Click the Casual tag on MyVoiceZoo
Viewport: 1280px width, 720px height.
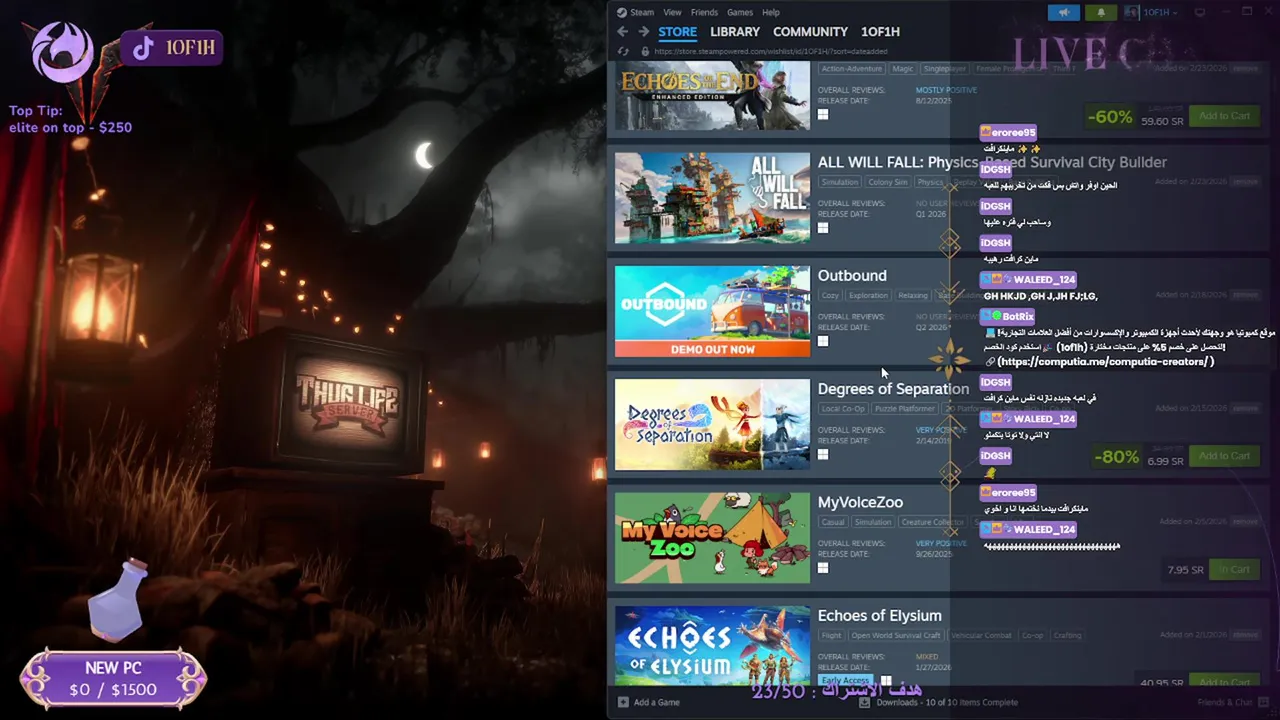(832, 522)
